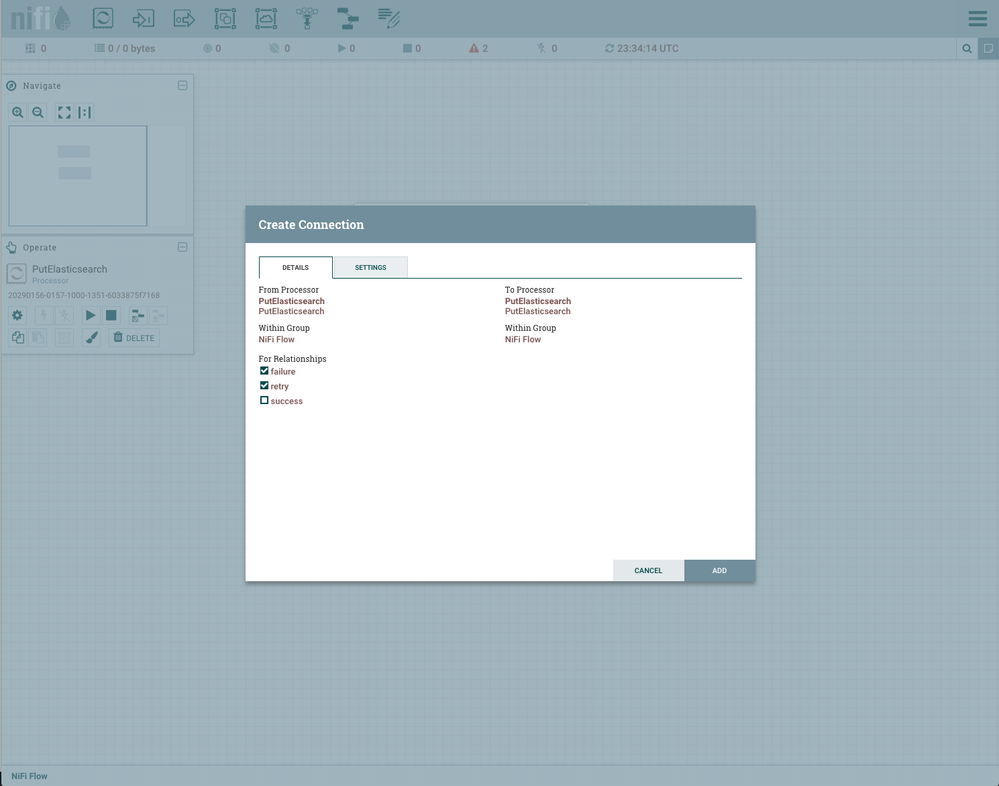Delete the selected component

(x=134, y=338)
